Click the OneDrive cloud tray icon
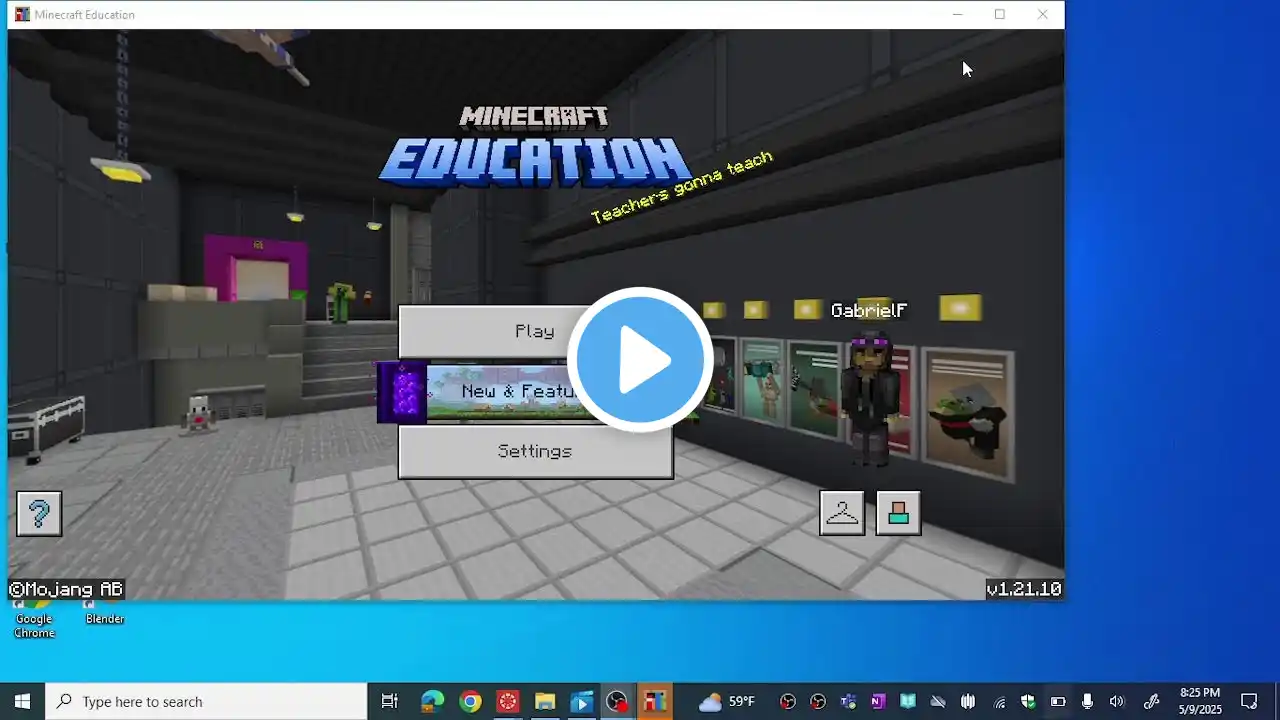The image size is (1280, 720). (x=938, y=701)
